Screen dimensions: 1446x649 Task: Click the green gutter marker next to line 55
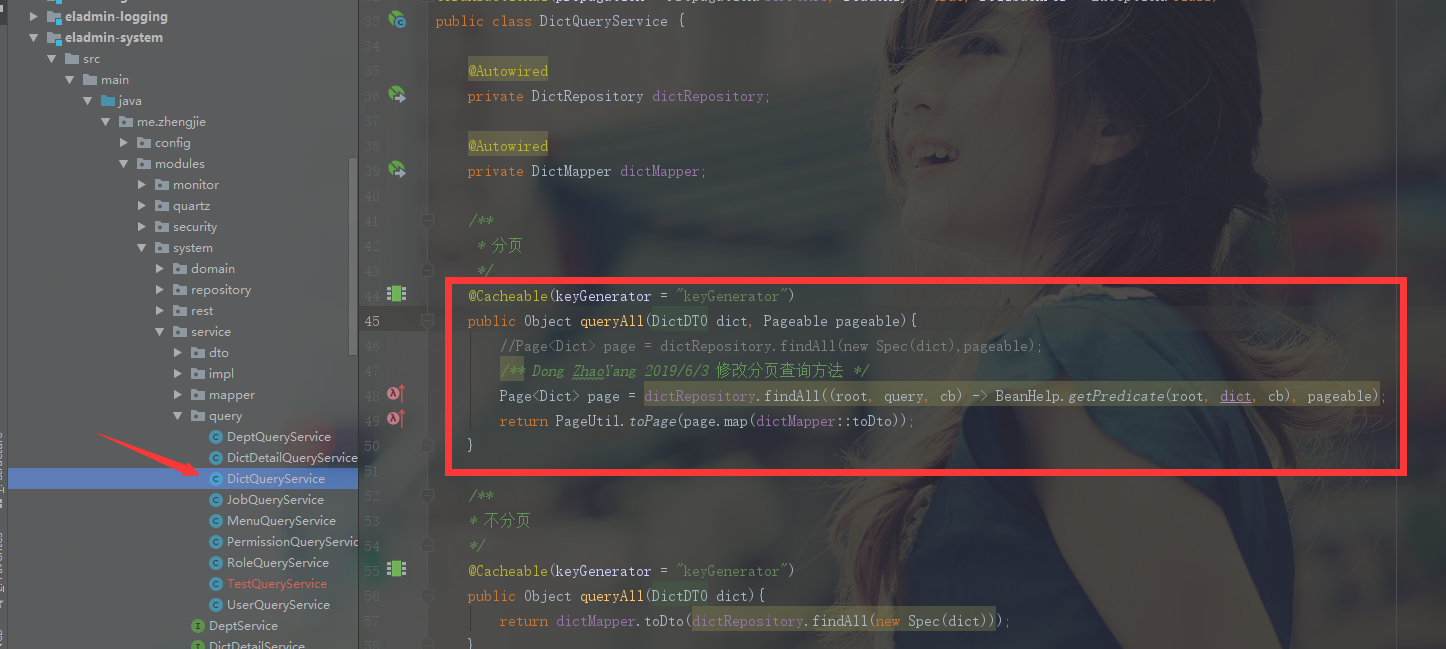(x=395, y=570)
